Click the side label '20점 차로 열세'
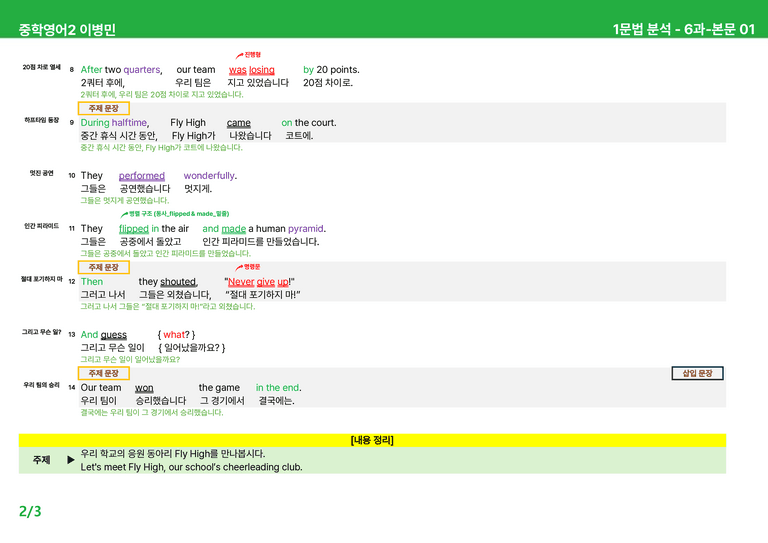The image size is (768, 543). [x=42, y=67]
